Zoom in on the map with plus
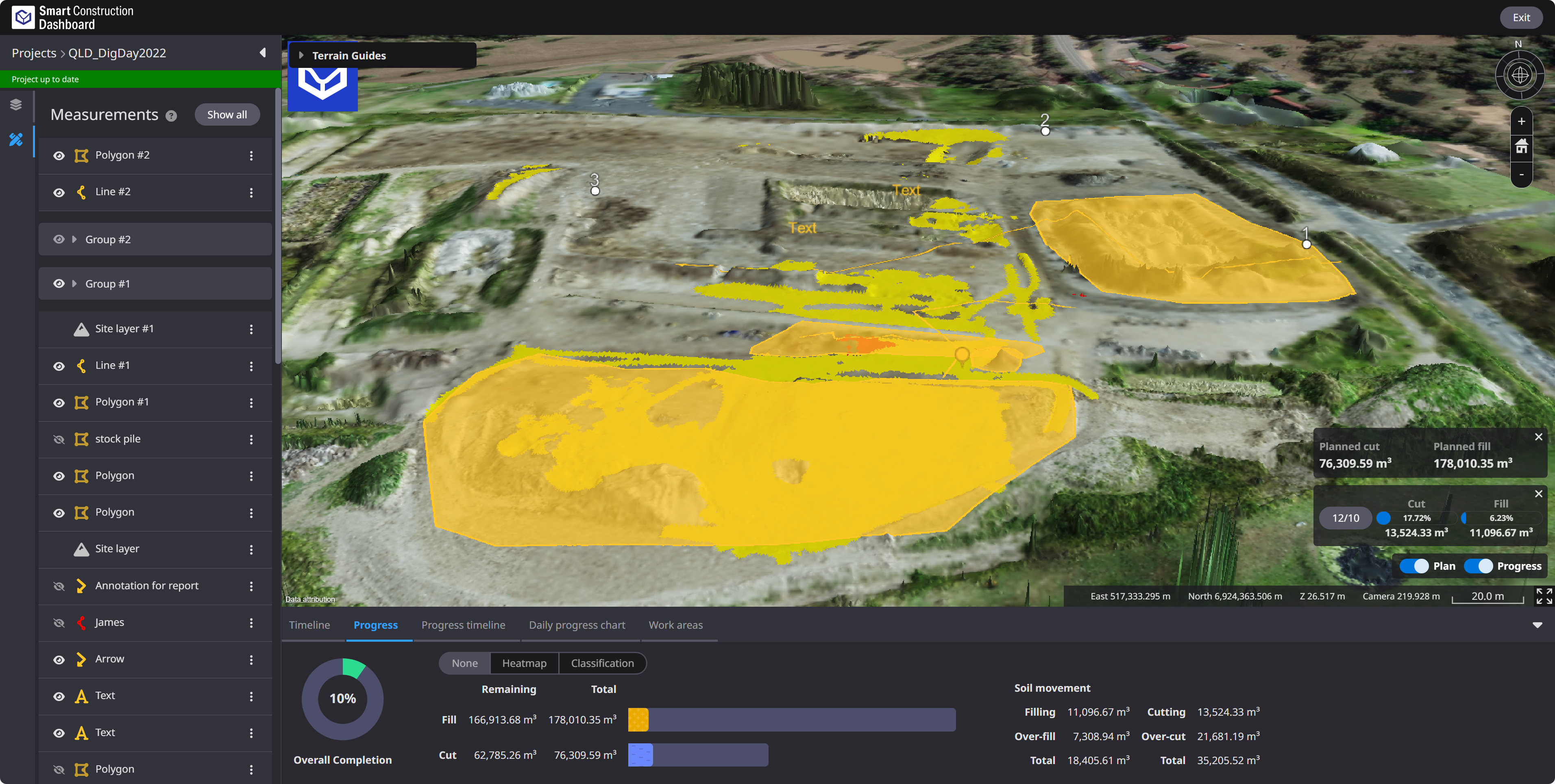Screen dimensions: 1555x784 pyautogui.click(x=1521, y=121)
